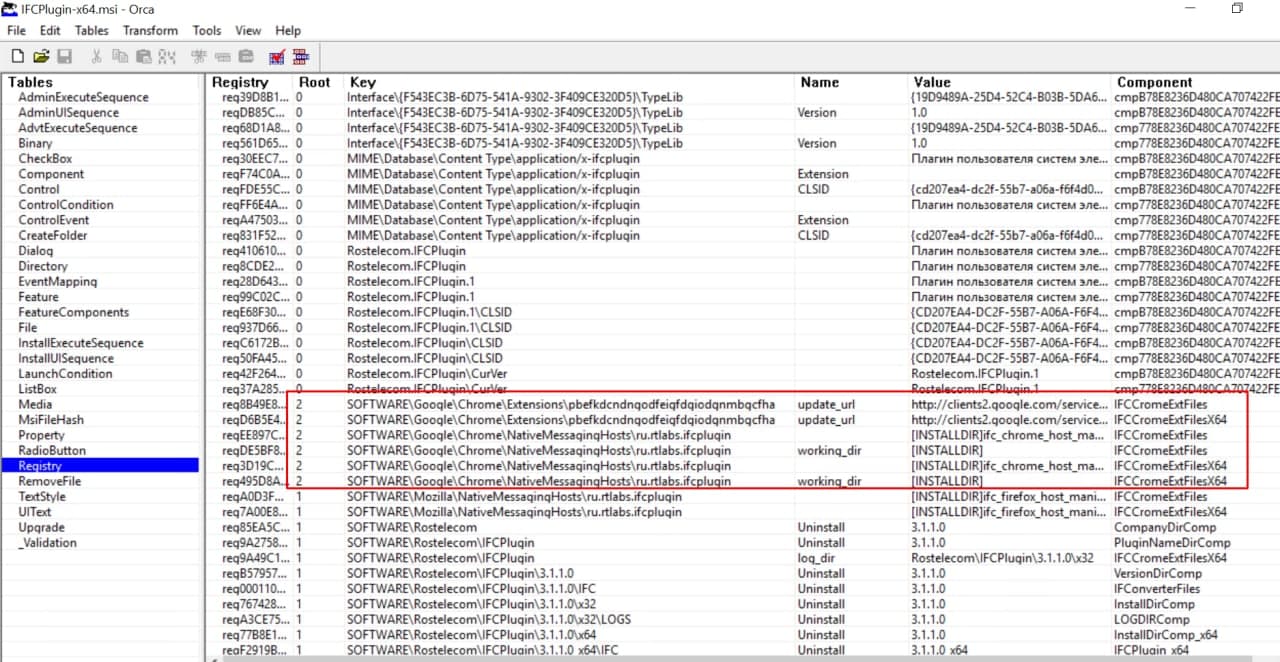Select the AdvtExecuteSequence table

pos(78,128)
